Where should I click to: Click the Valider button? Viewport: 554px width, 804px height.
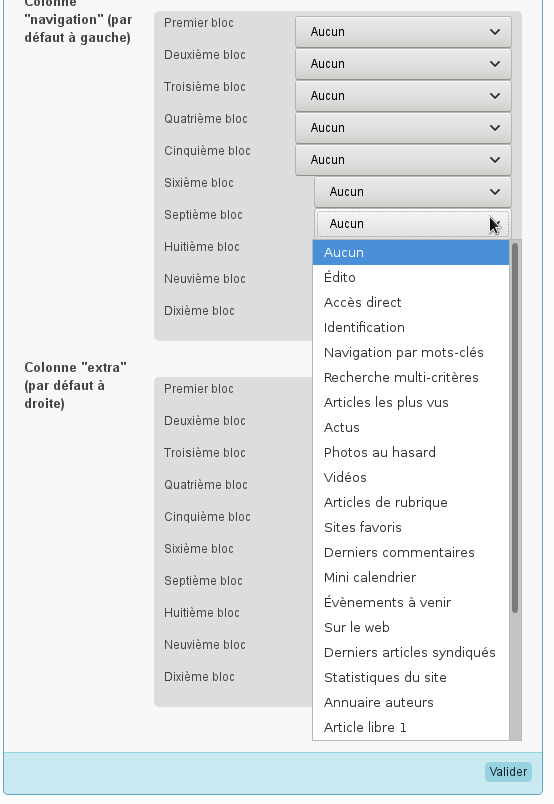(508, 772)
